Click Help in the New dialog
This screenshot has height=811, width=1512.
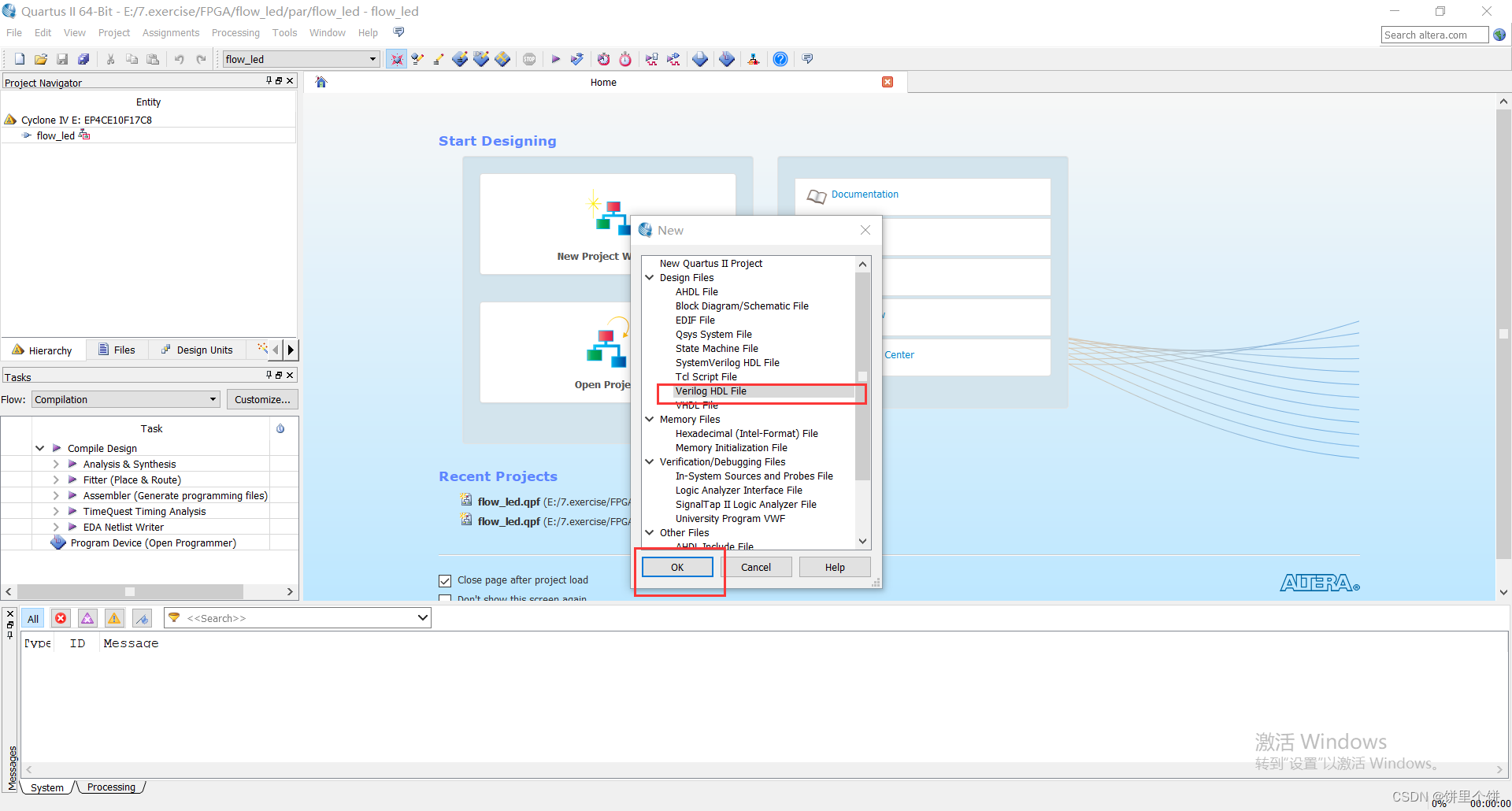coord(835,567)
